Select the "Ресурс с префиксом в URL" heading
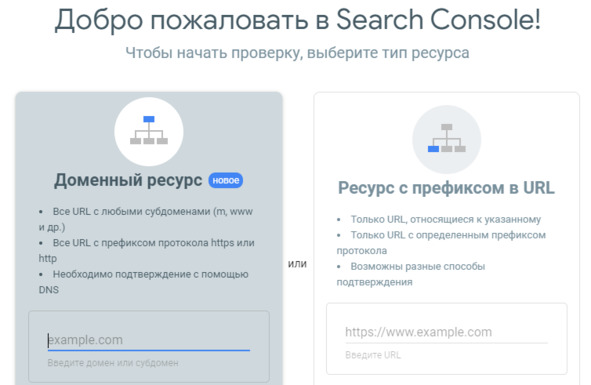The image size is (591, 385). pos(446,188)
